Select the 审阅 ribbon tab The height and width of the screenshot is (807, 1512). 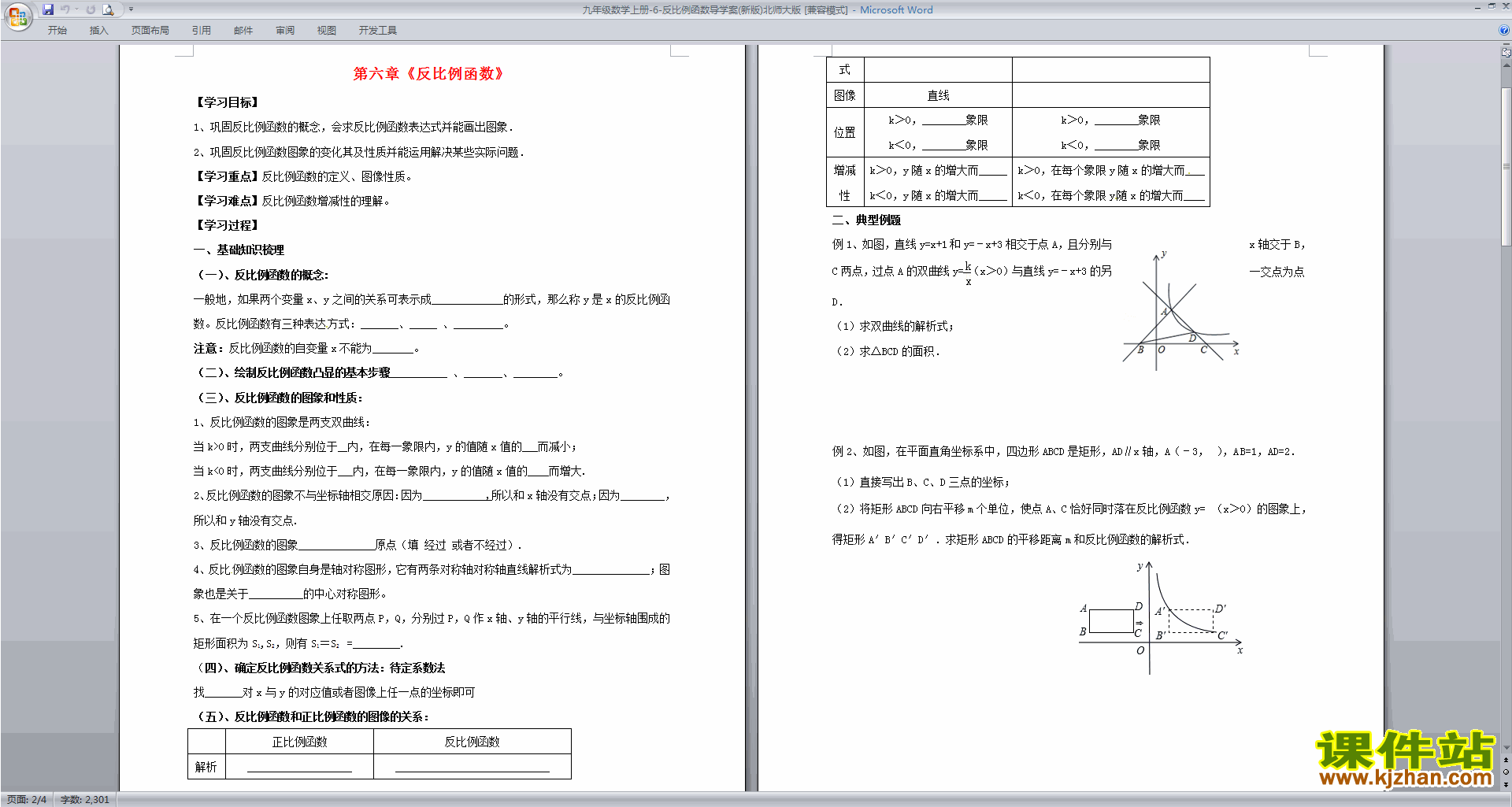pyautogui.click(x=285, y=30)
